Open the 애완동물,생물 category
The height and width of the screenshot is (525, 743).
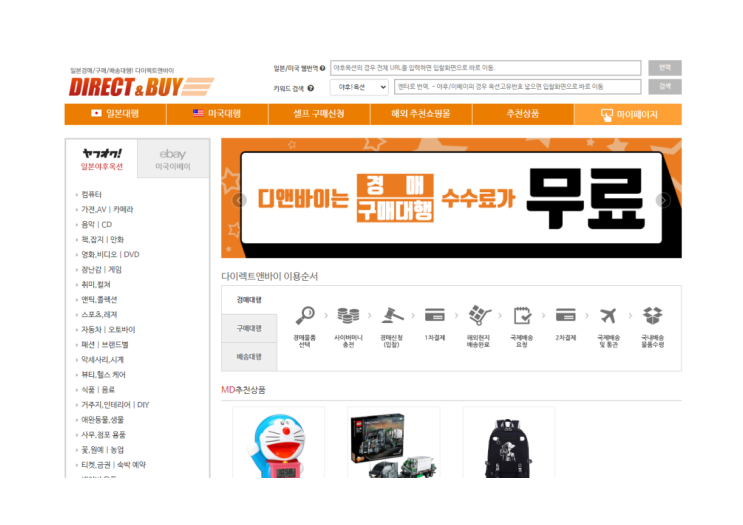click(102, 420)
